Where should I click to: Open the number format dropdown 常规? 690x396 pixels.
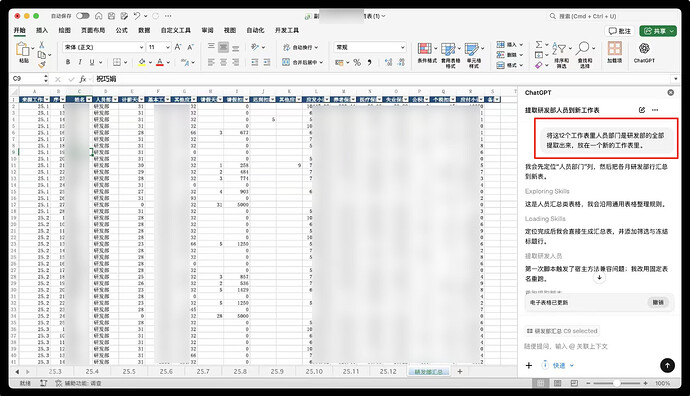370,47
